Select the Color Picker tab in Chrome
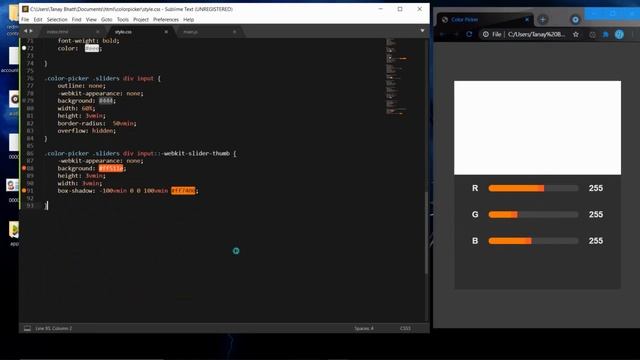The image size is (640, 360). tap(485, 20)
